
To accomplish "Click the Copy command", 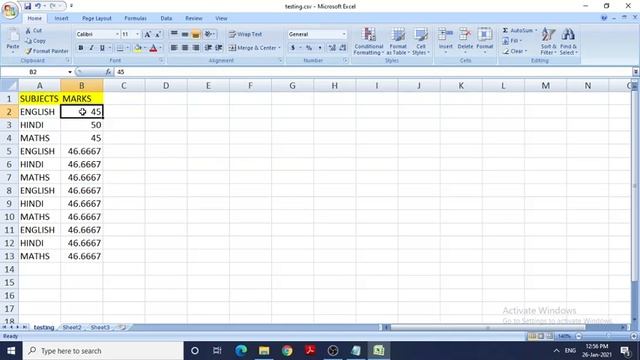I will (36, 41).
